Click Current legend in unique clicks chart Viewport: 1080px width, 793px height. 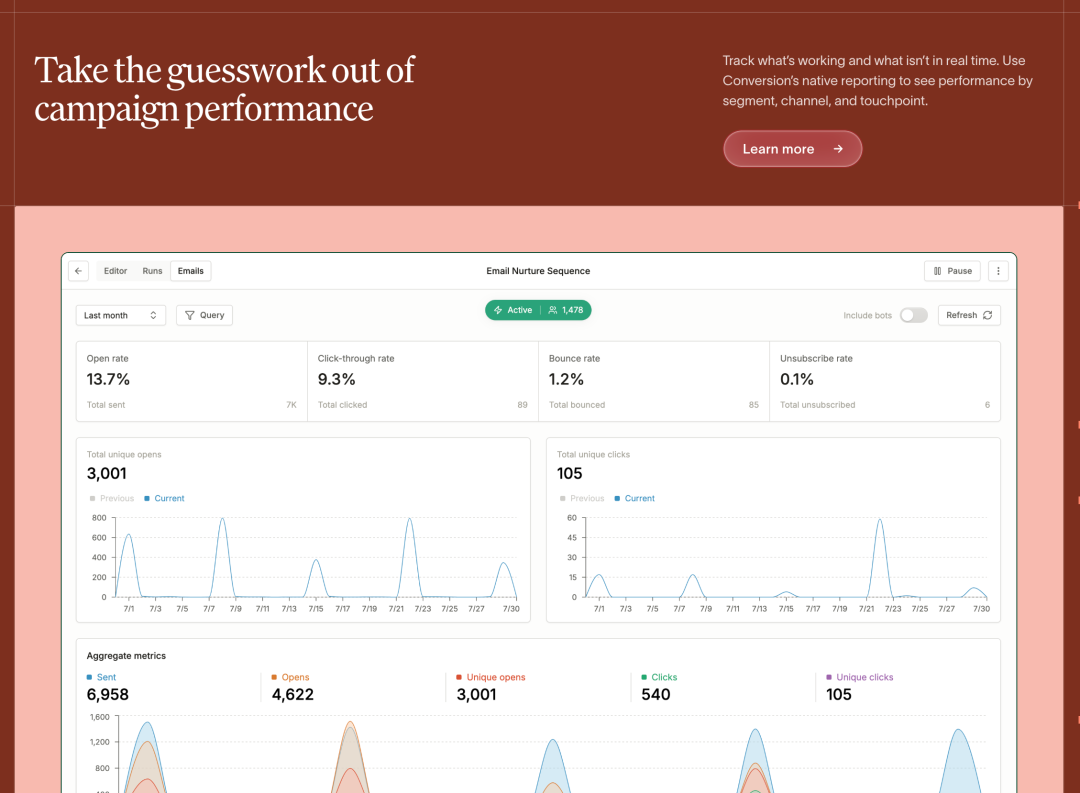click(x=634, y=498)
